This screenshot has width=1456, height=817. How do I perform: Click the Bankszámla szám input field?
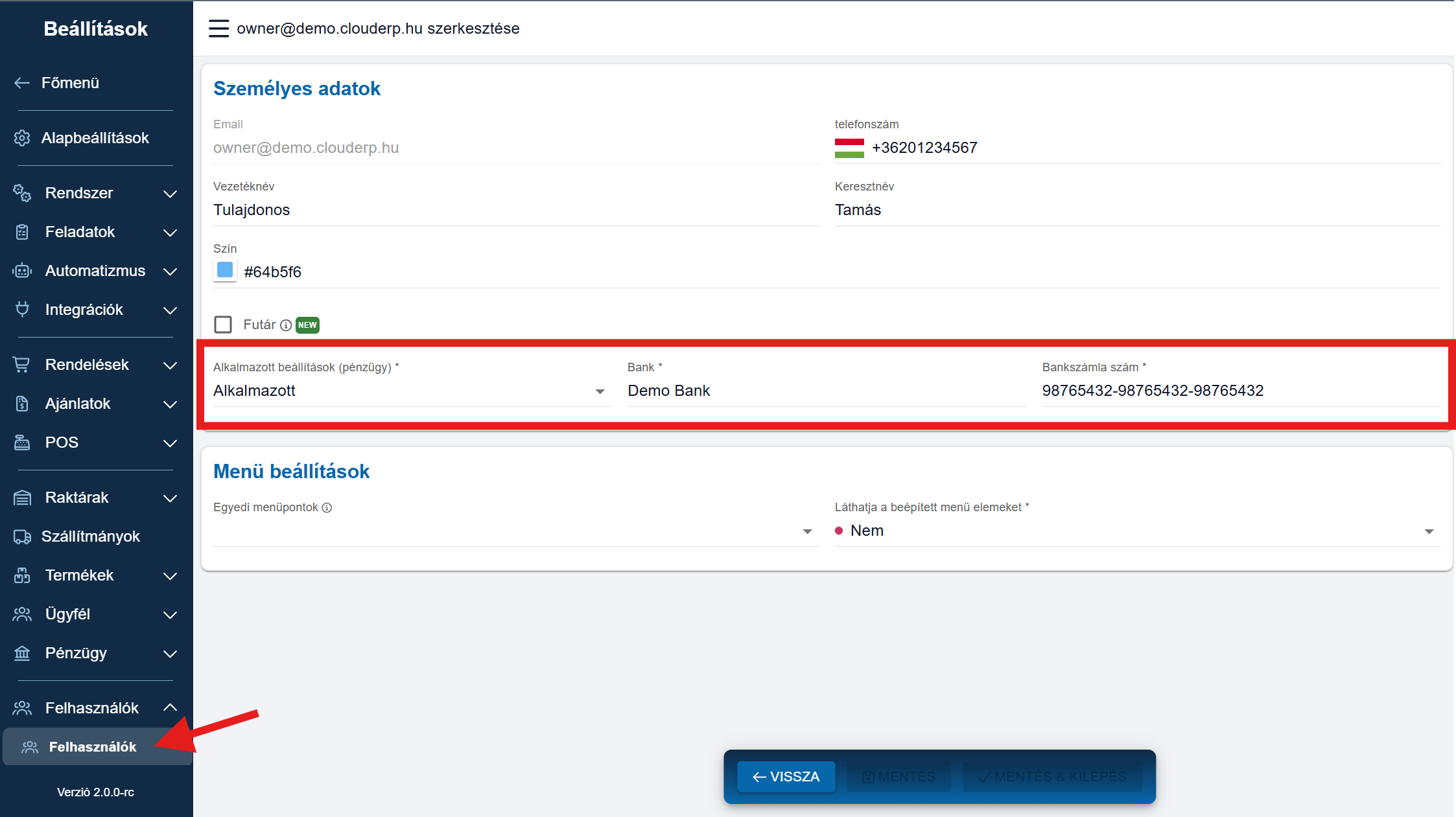(x=1239, y=391)
